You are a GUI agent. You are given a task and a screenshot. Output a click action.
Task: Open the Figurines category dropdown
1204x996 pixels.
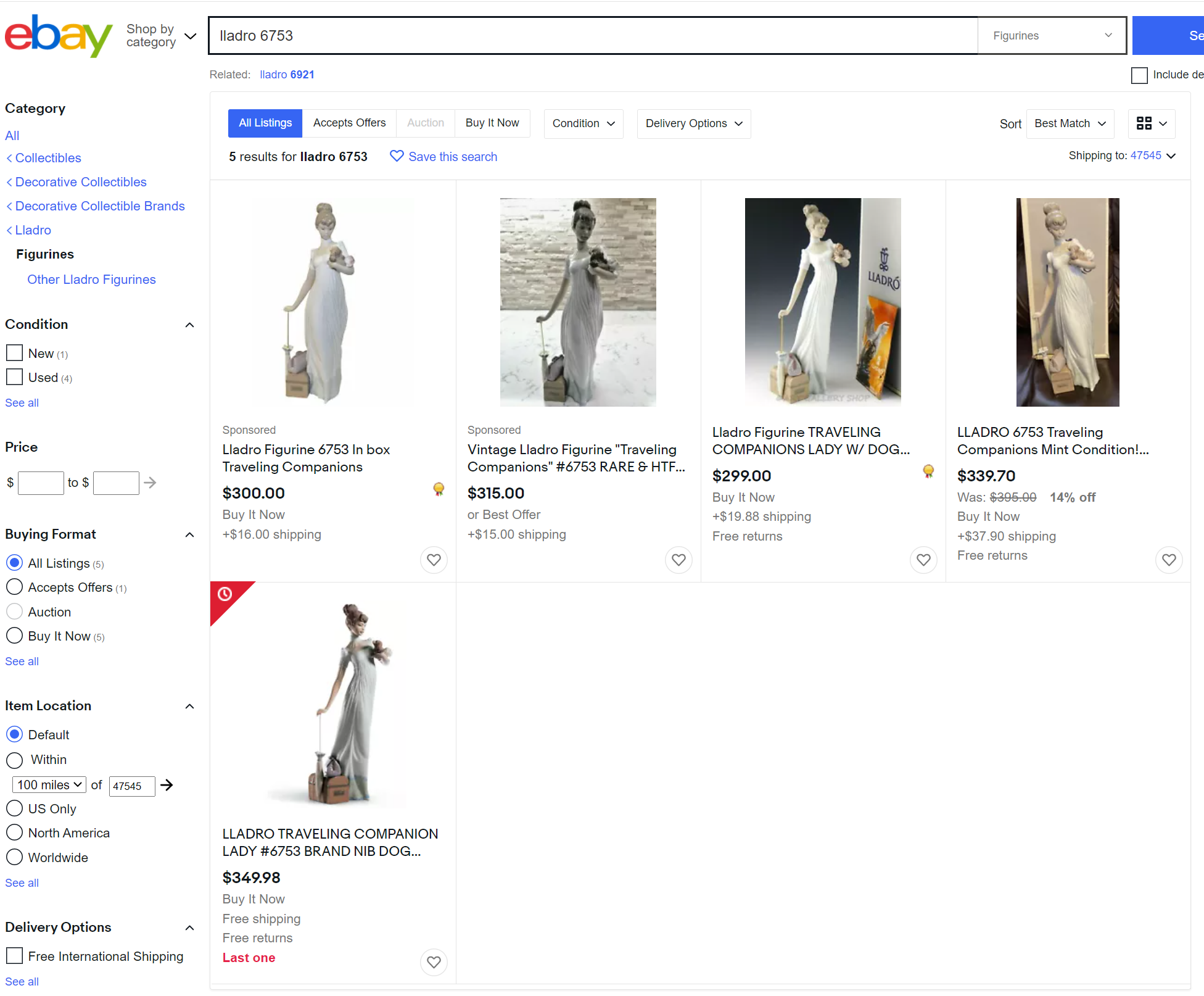1051,36
